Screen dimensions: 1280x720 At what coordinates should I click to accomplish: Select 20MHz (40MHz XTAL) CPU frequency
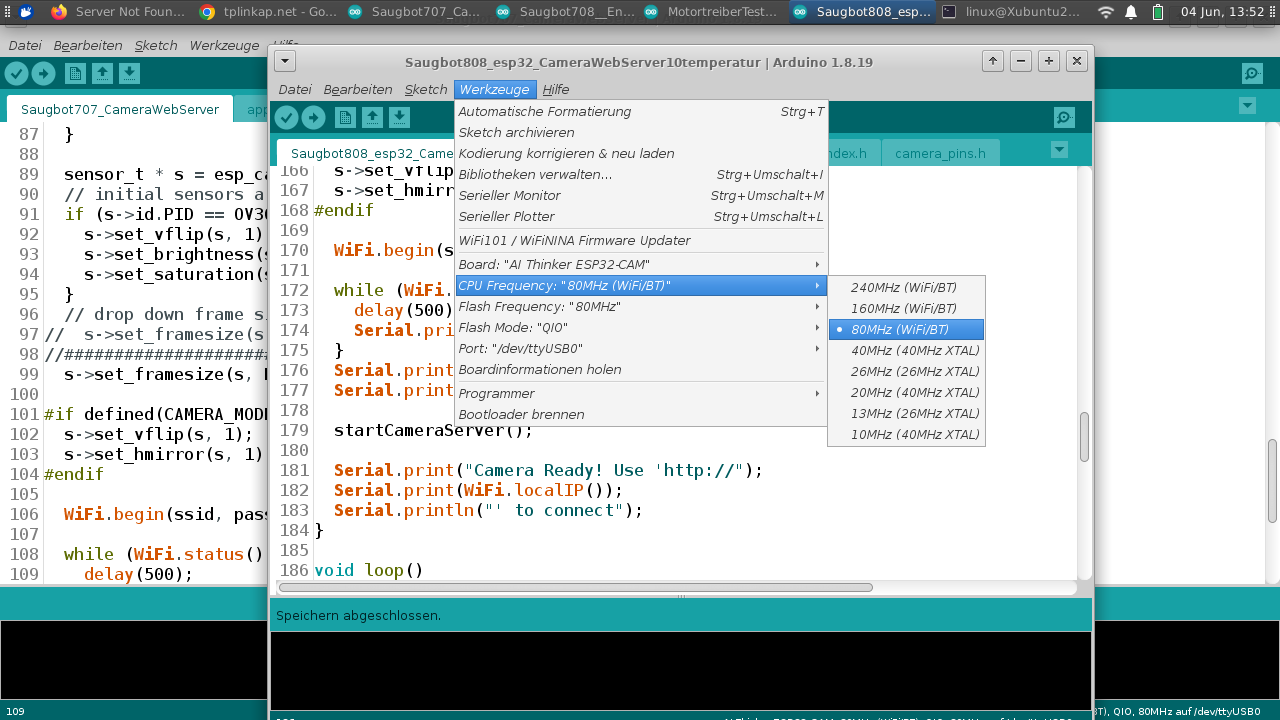pos(906,392)
